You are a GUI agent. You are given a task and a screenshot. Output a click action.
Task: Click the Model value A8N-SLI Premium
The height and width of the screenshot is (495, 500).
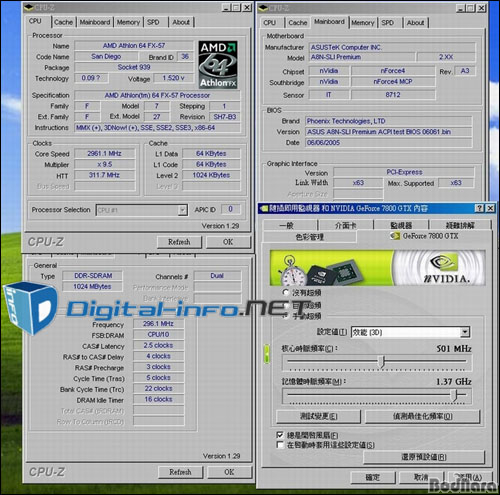tap(362, 57)
